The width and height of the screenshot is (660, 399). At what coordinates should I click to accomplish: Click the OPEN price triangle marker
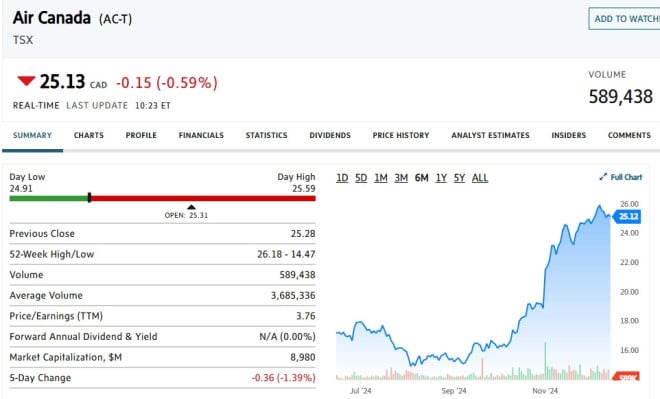click(x=192, y=207)
